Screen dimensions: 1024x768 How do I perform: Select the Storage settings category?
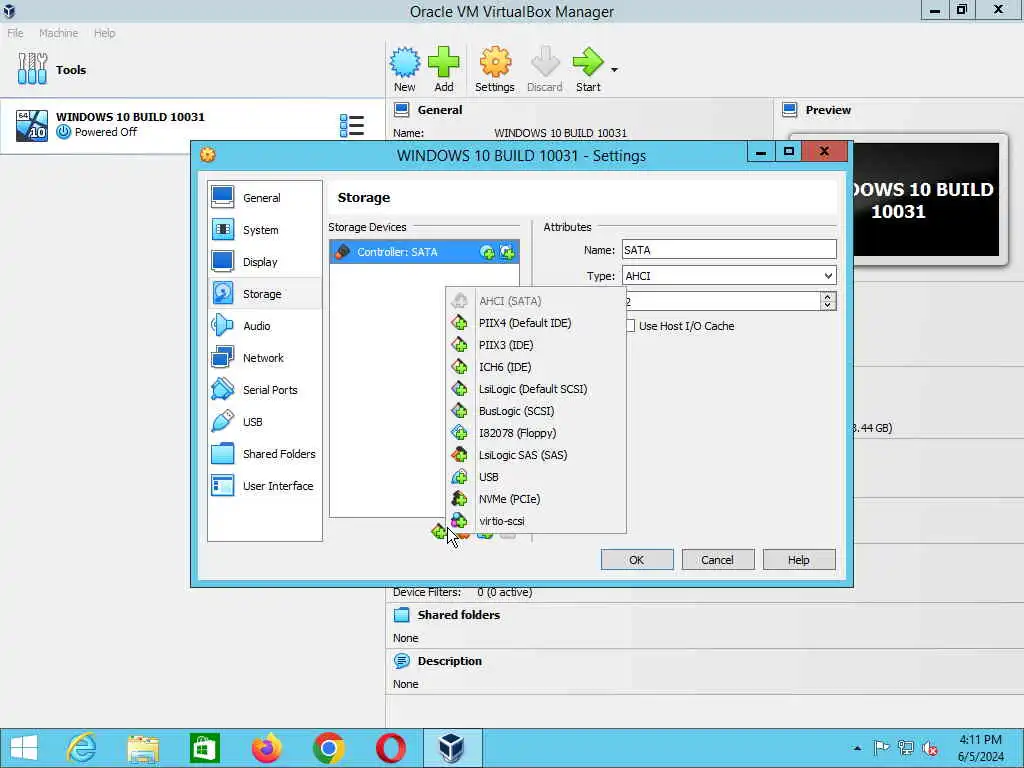264,294
